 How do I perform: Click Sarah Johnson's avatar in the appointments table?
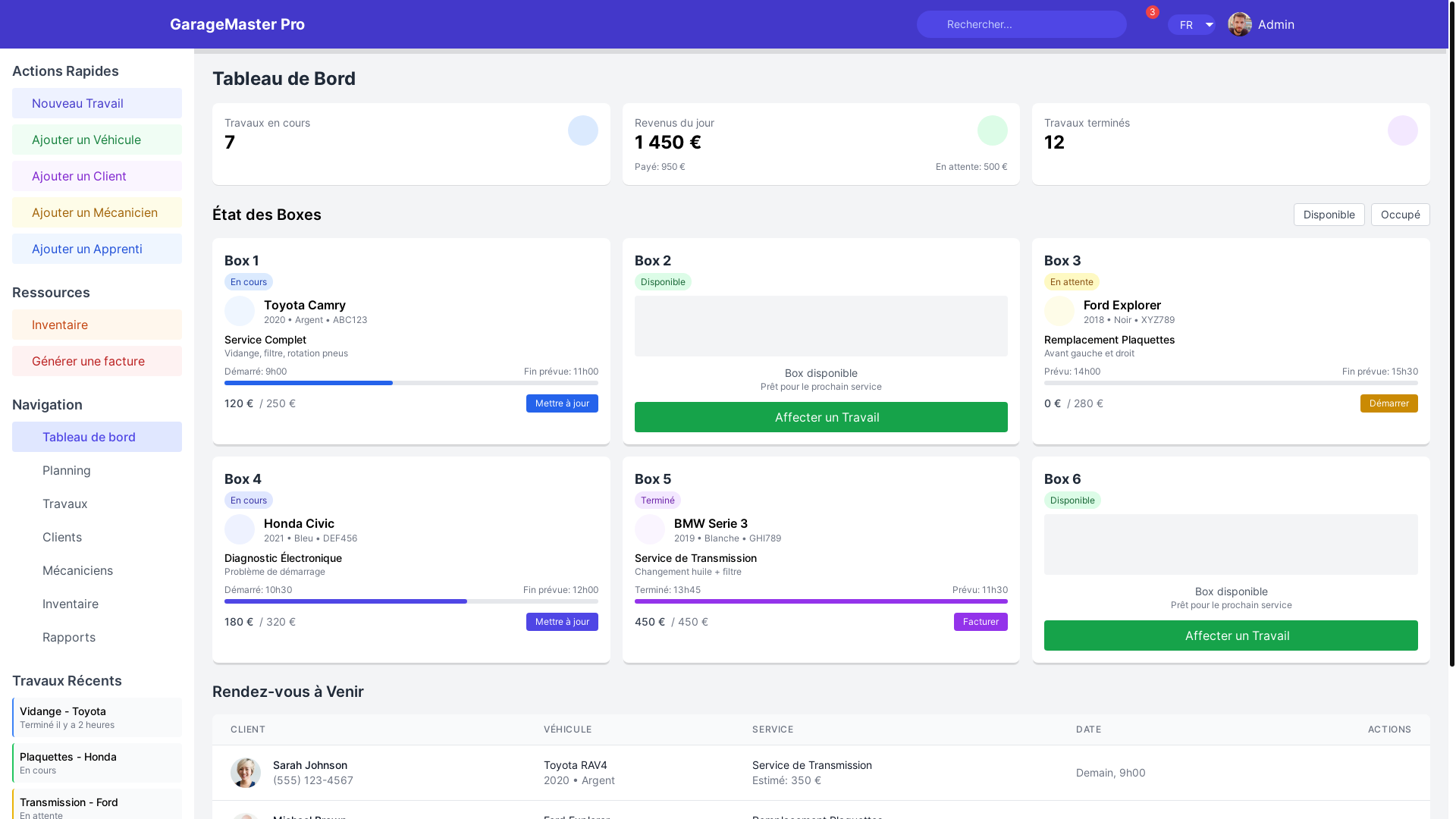(246, 773)
